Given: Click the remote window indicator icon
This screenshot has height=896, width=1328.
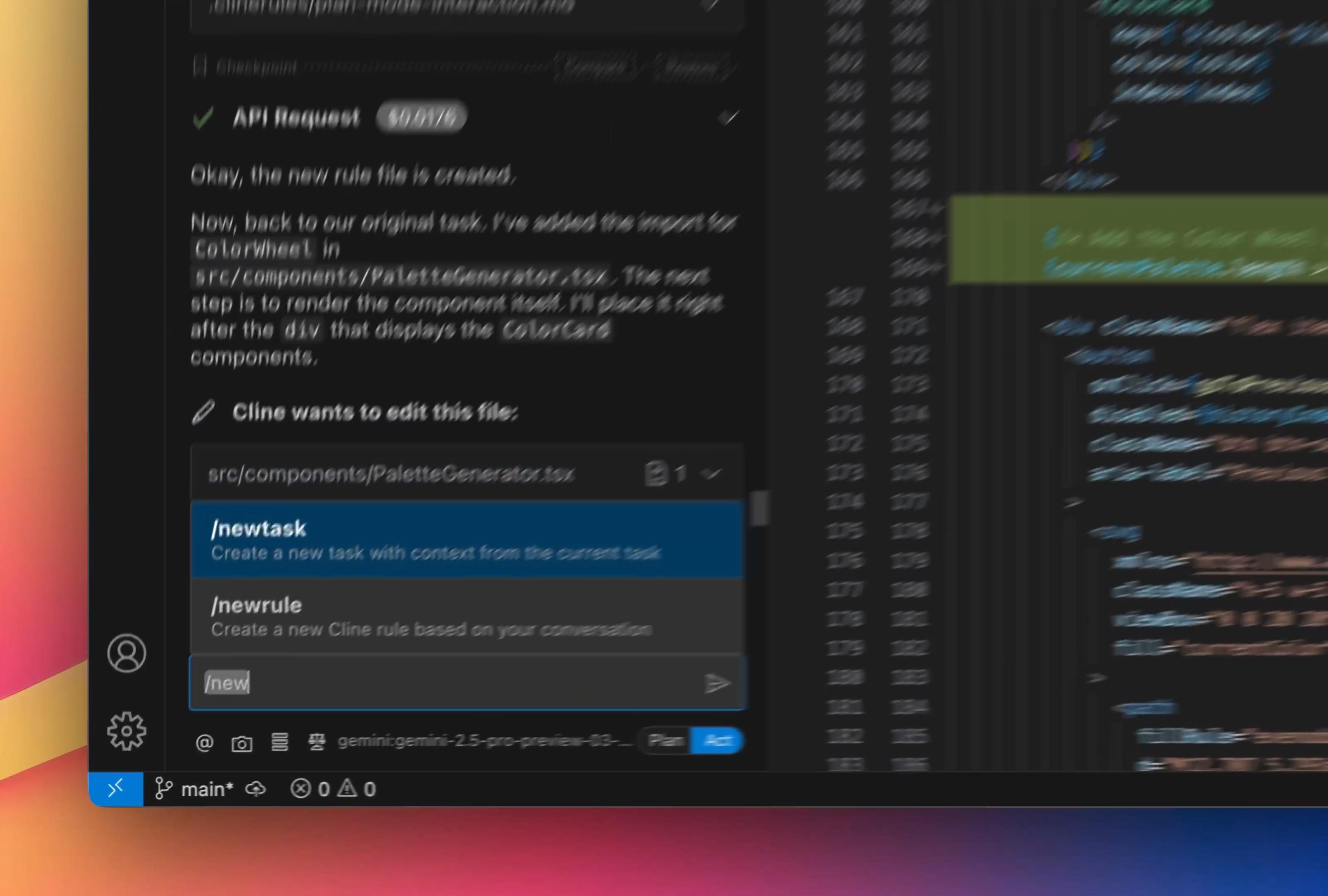Looking at the screenshot, I should pyautogui.click(x=115, y=789).
